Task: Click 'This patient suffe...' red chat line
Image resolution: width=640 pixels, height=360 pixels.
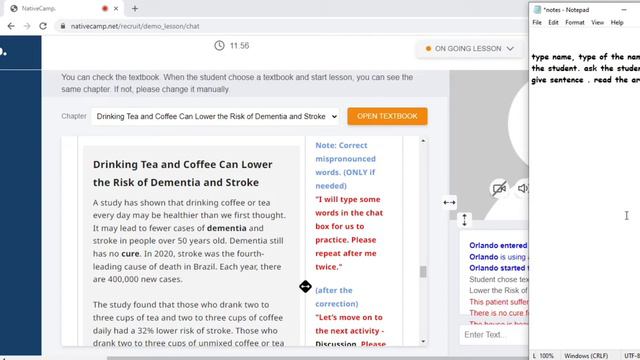Action: [x=498, y=302]
